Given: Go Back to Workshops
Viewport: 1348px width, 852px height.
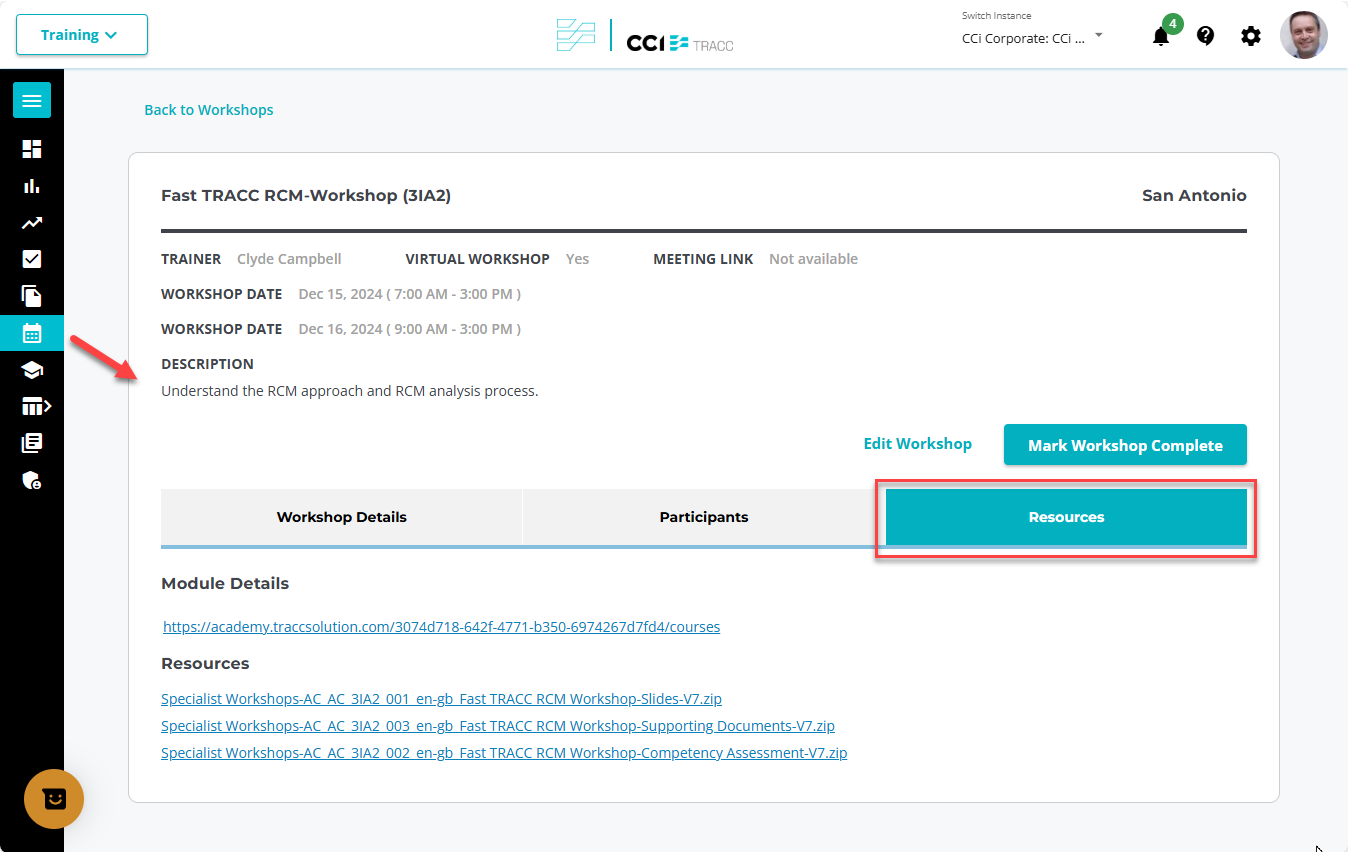Looking at the screenshot, I should pyautogui.click(x=208, y=110).
